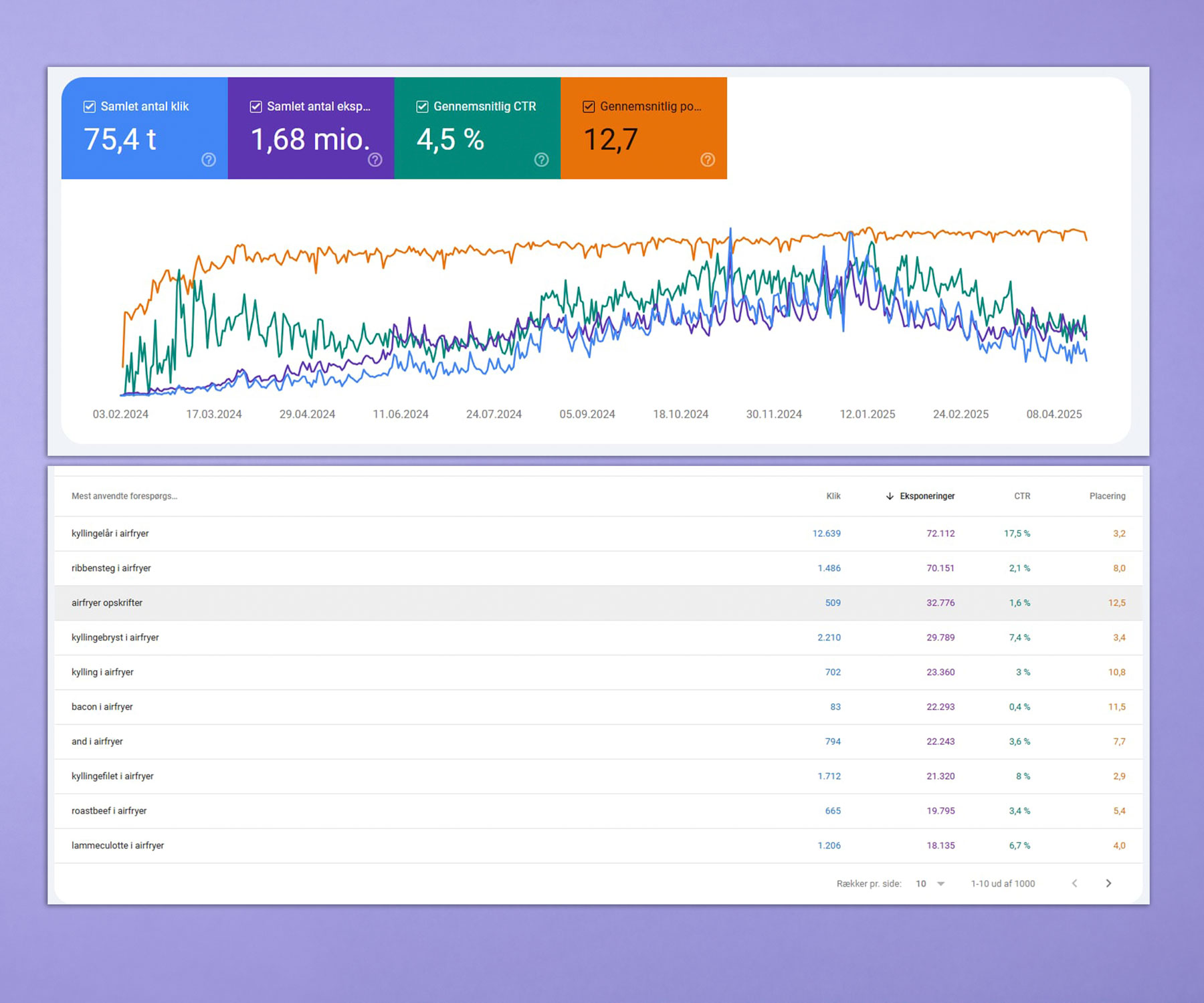Click the sort arrow beside Eksponeringer

890,496
